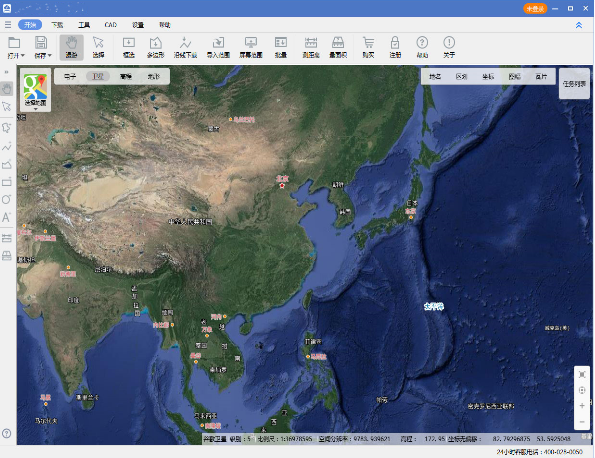This screenshot has height=458, width=595.
Task: Open the Tools (工具) ribbon tab
Action: pyautogui.click(x=84, y=25)
